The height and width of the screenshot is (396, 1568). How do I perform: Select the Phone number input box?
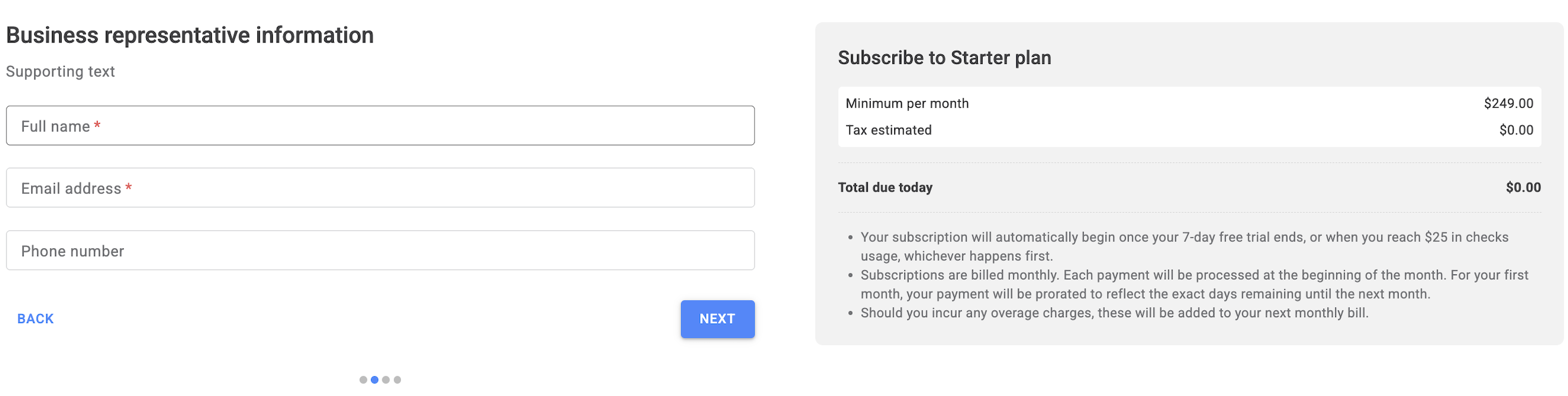[380, 251]
